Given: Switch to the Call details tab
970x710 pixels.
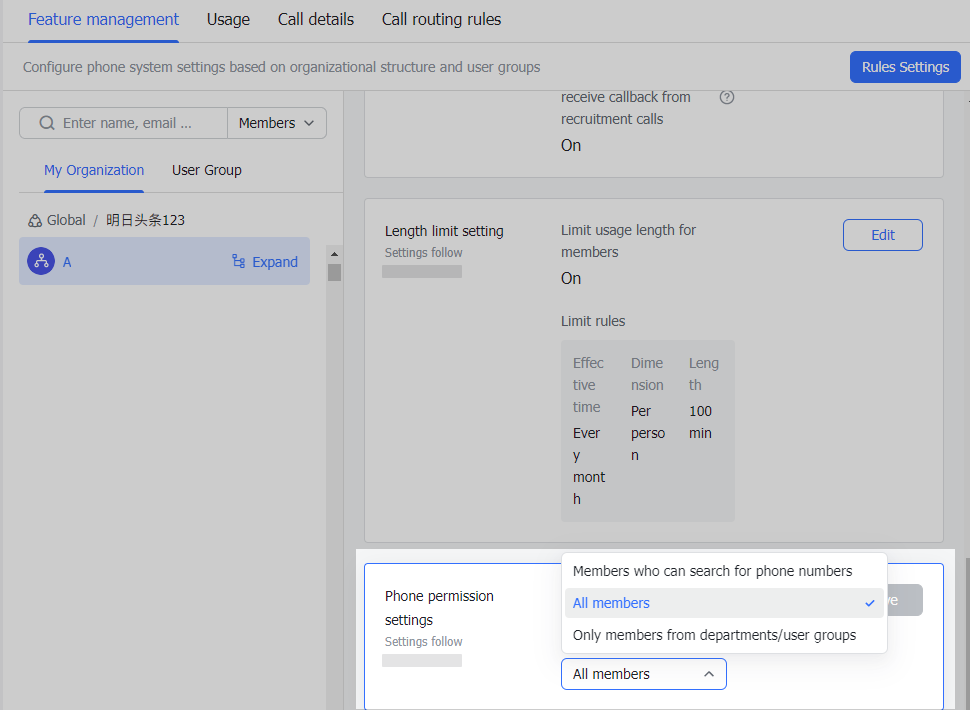Looking at the screenshot, I should (x=315, y=19).
